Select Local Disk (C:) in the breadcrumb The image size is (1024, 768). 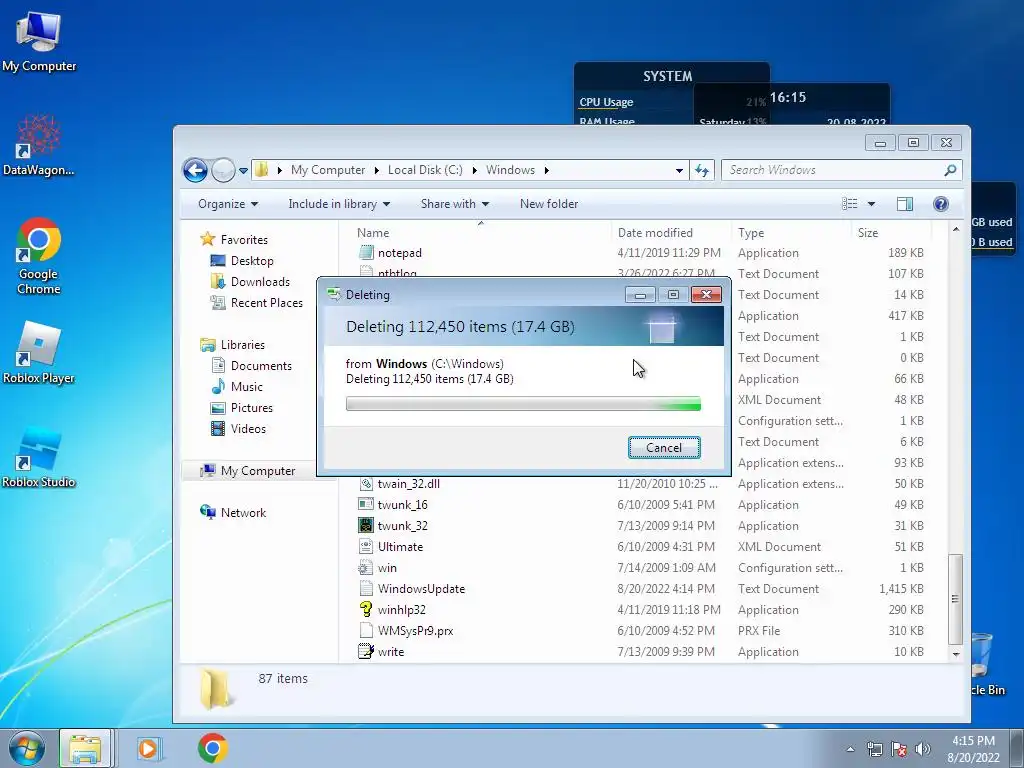[425, 170]
